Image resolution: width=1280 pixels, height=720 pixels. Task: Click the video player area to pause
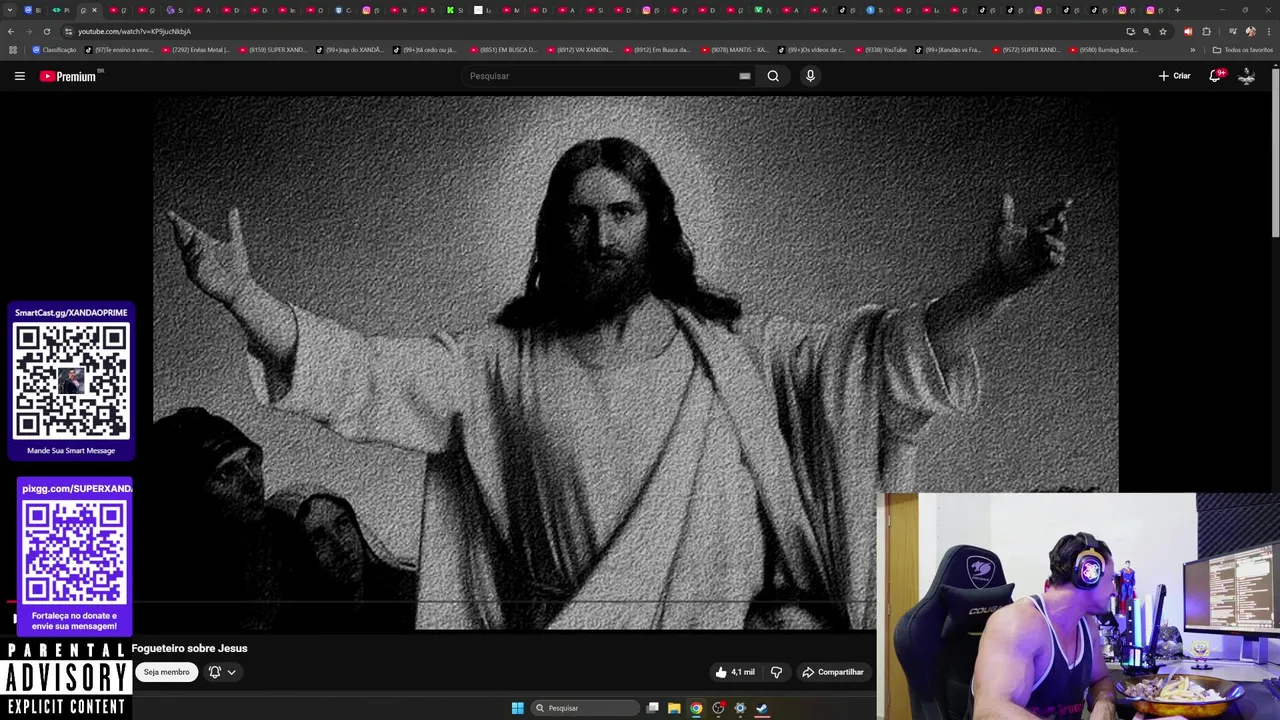[x=636, y=362]
